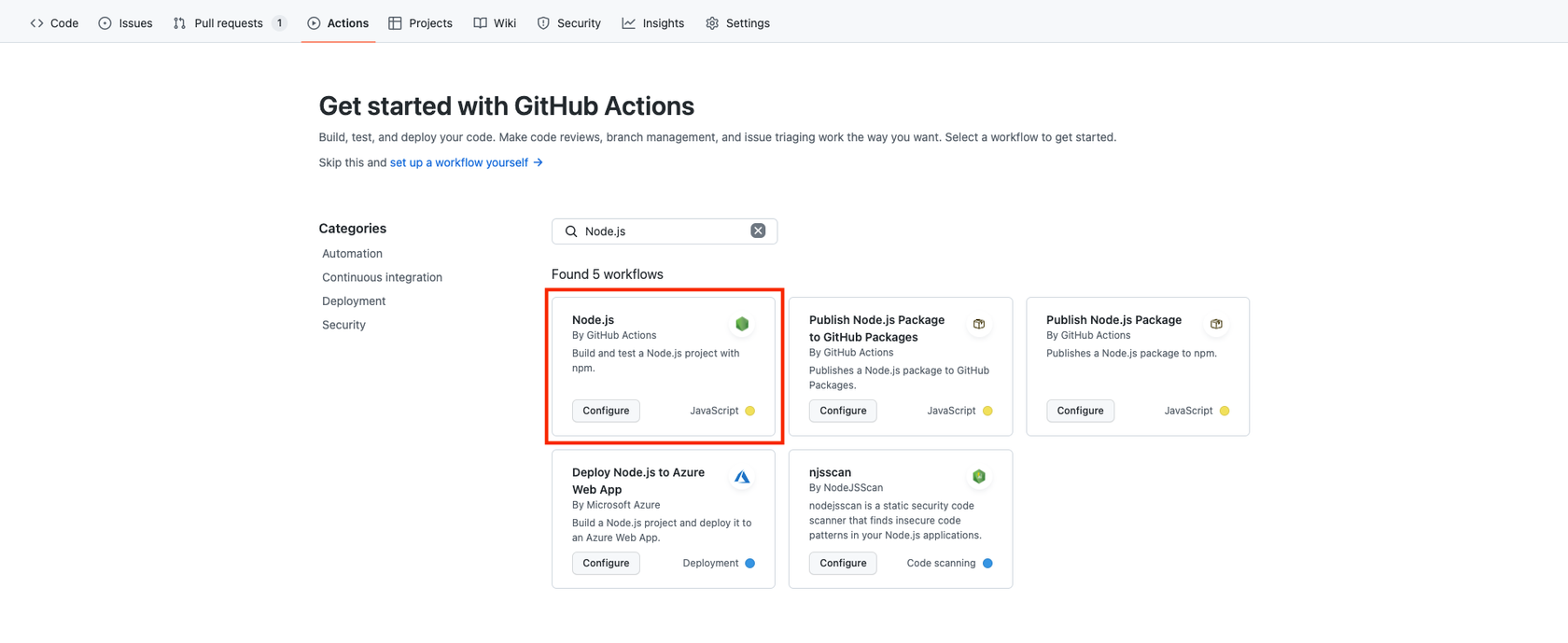The image size is (1568, 643).
Task: Configure Deploy Node.js to Azure Web App
Action: [x=606, y=564]
